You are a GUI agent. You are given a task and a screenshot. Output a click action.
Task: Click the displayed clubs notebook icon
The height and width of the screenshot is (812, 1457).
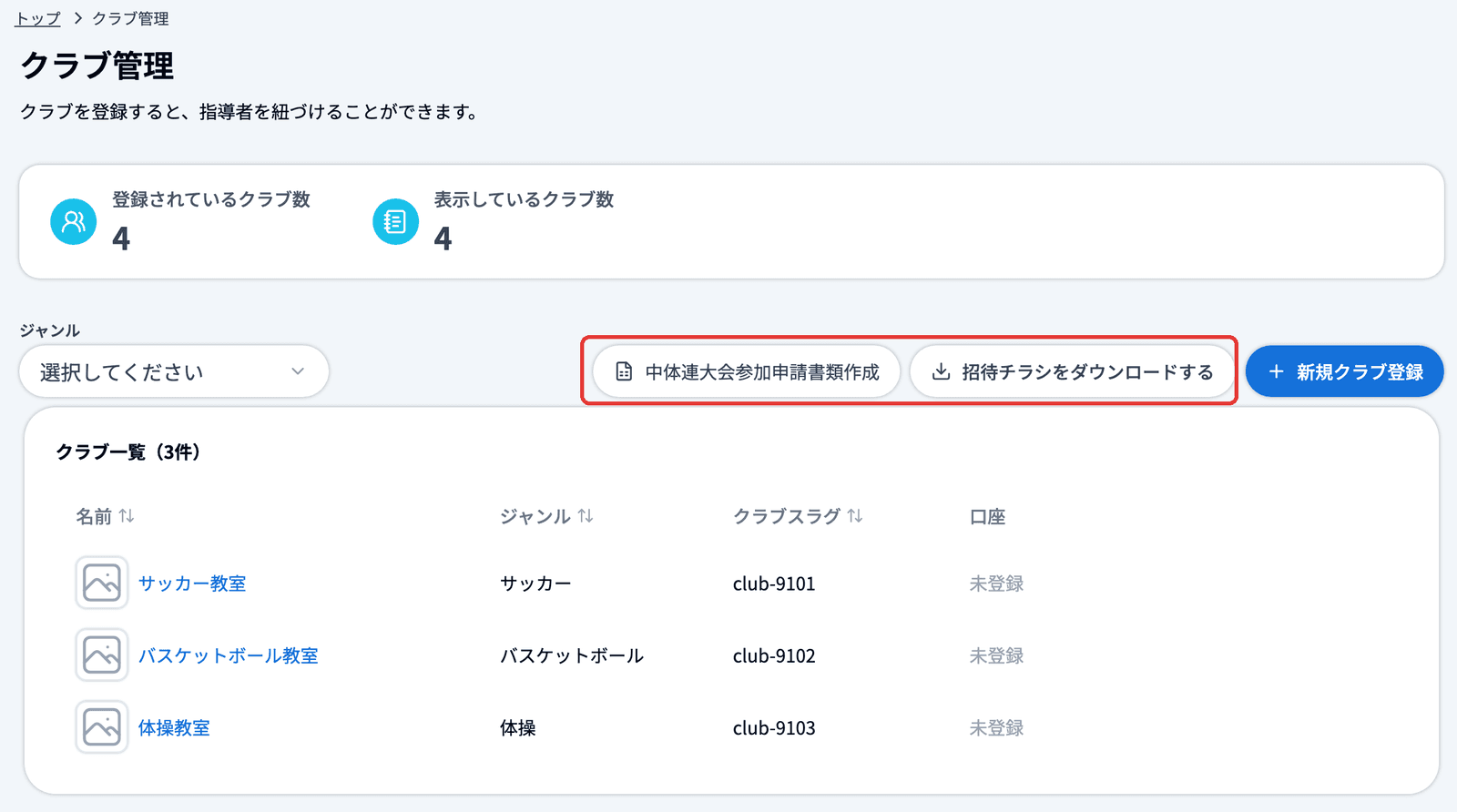(395, 221)
